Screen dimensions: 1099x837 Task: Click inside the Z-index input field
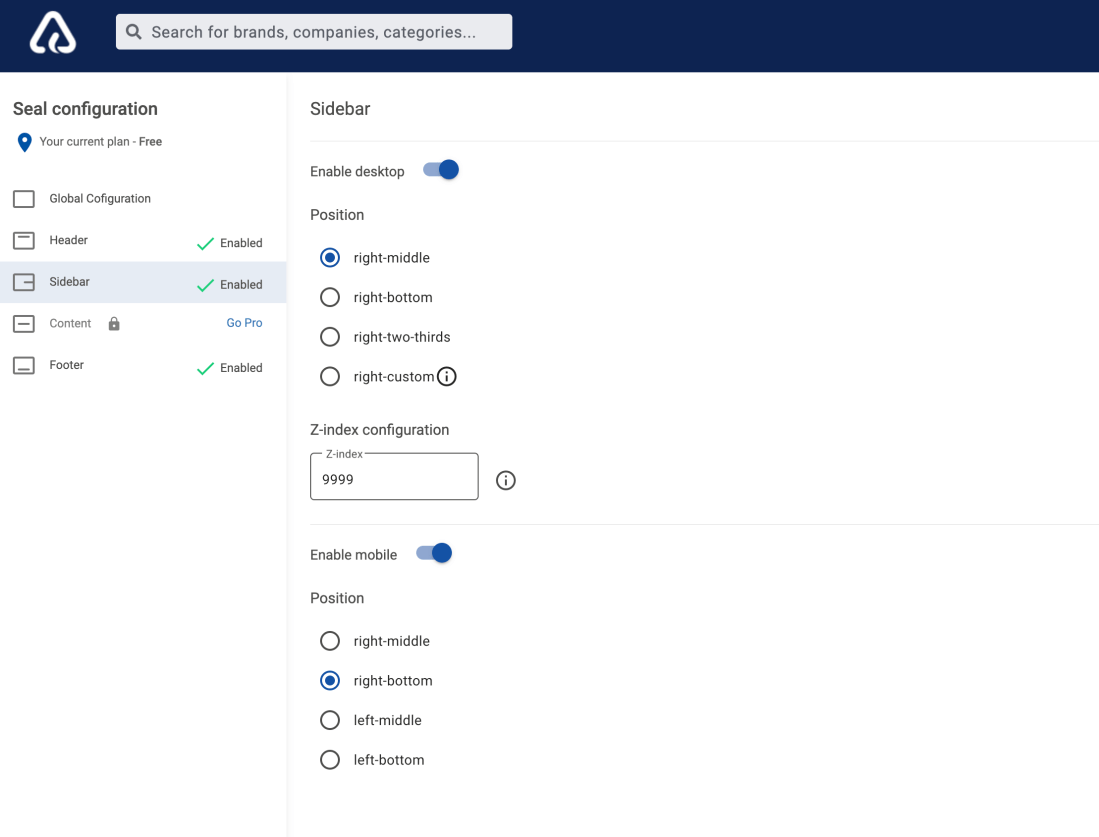click(x=393, y=478)
